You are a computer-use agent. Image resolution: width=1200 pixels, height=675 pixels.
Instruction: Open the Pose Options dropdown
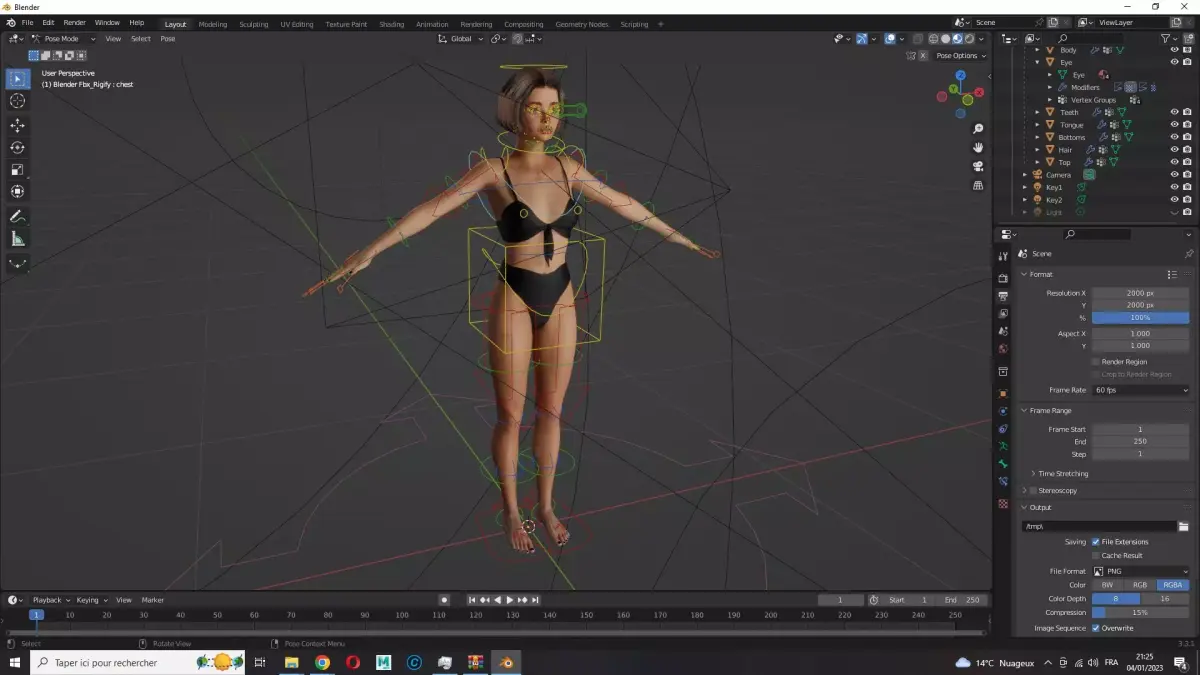959,56
